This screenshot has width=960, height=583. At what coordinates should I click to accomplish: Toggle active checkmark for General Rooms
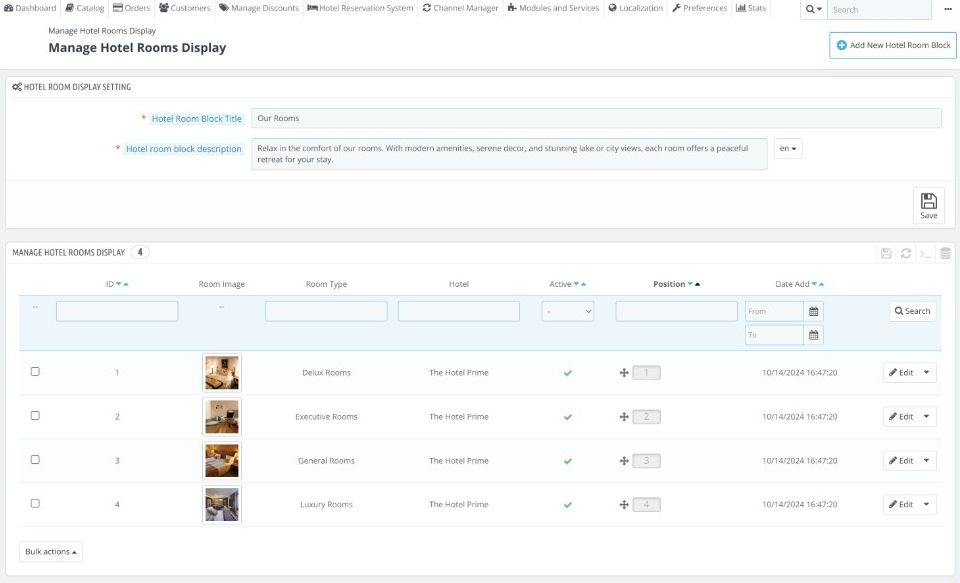coord(568,461)
